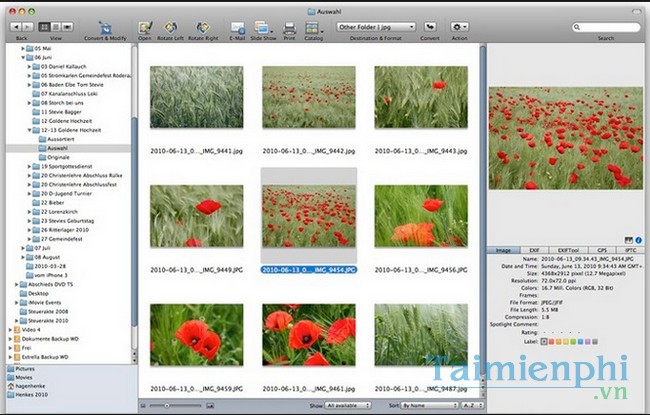
Task: Switch to thumbnail grid view
Action: click(44, 27)
